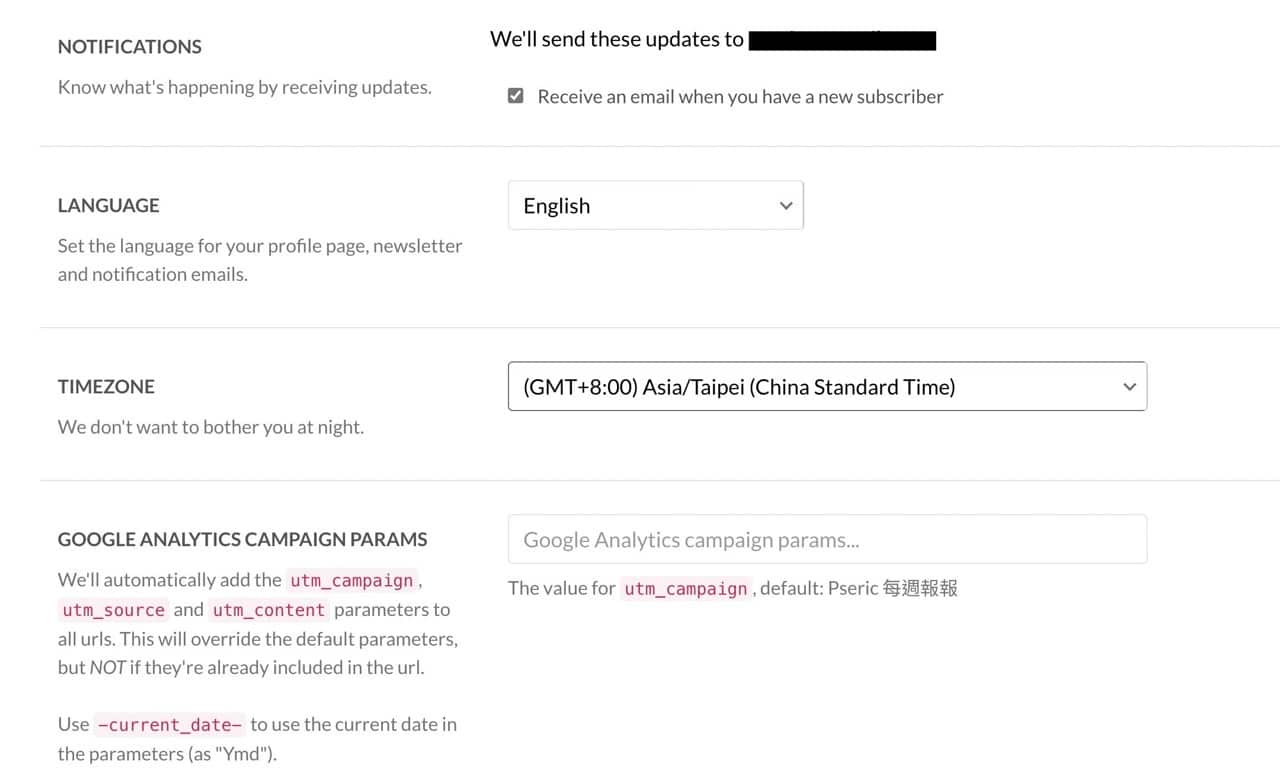Screen dimensions: 1280x782
Task: Click the -current_date- code tag
Action: [170, 725]
